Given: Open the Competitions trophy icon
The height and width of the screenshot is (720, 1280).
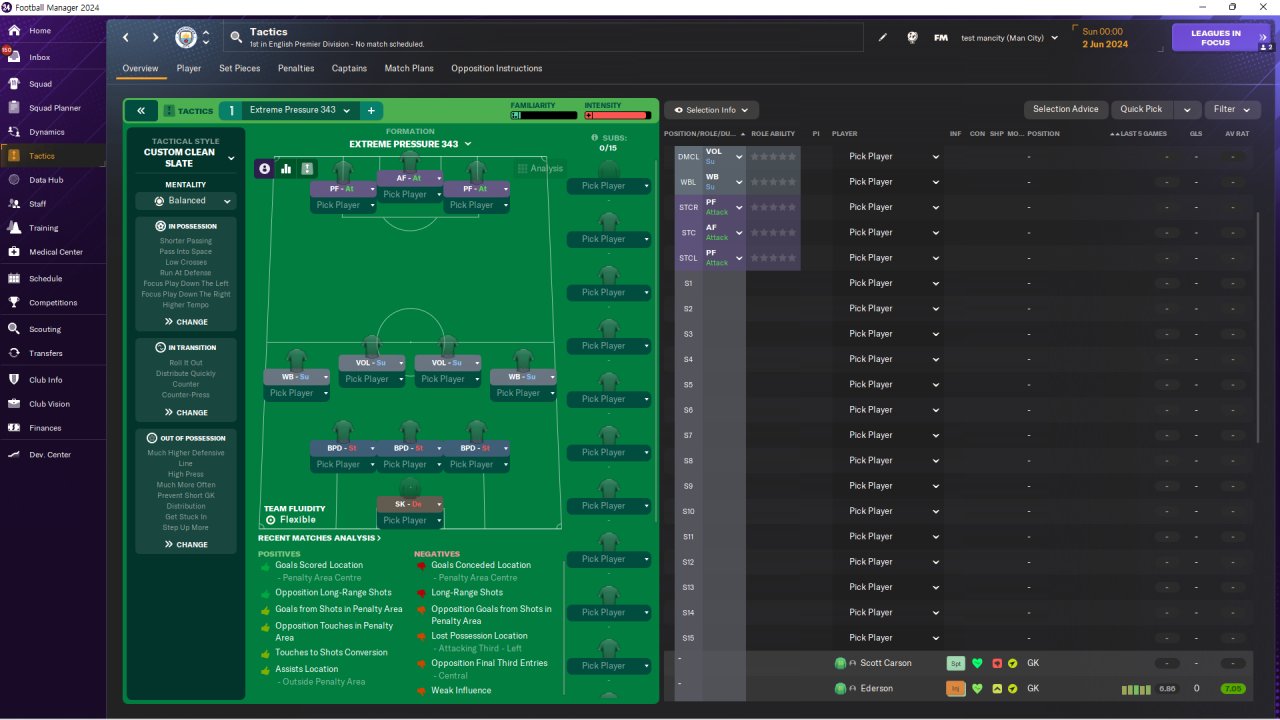Looking at the screenshot, I should coord(14,303).
